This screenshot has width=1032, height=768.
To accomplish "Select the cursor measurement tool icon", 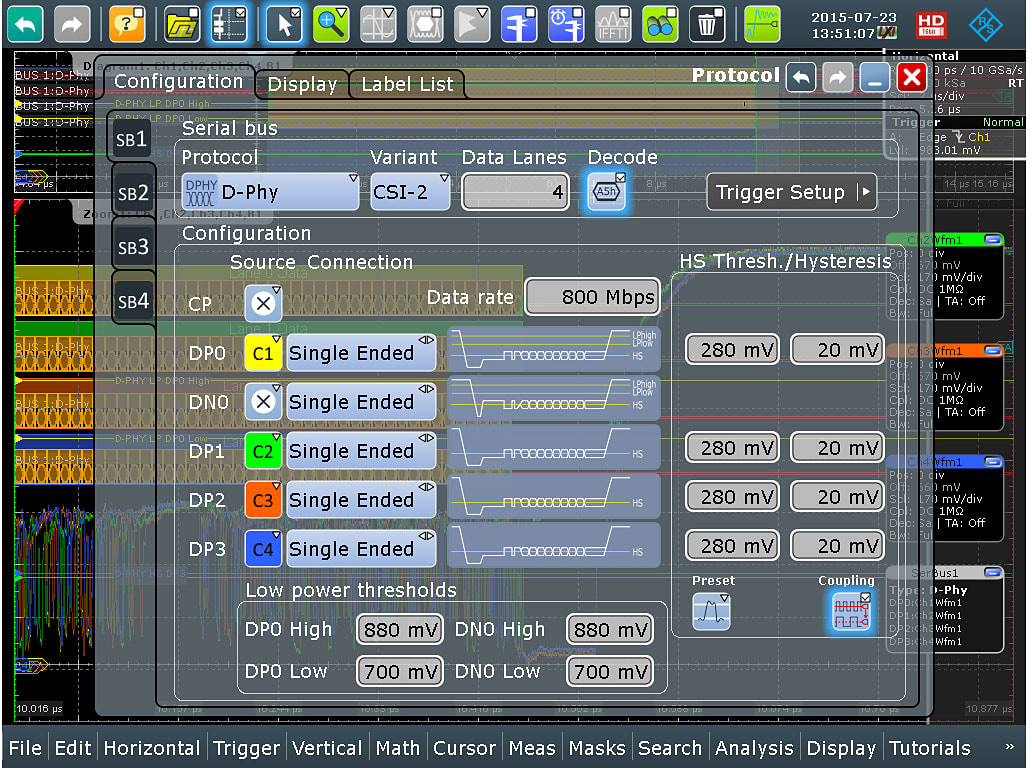I will (378, 24).
